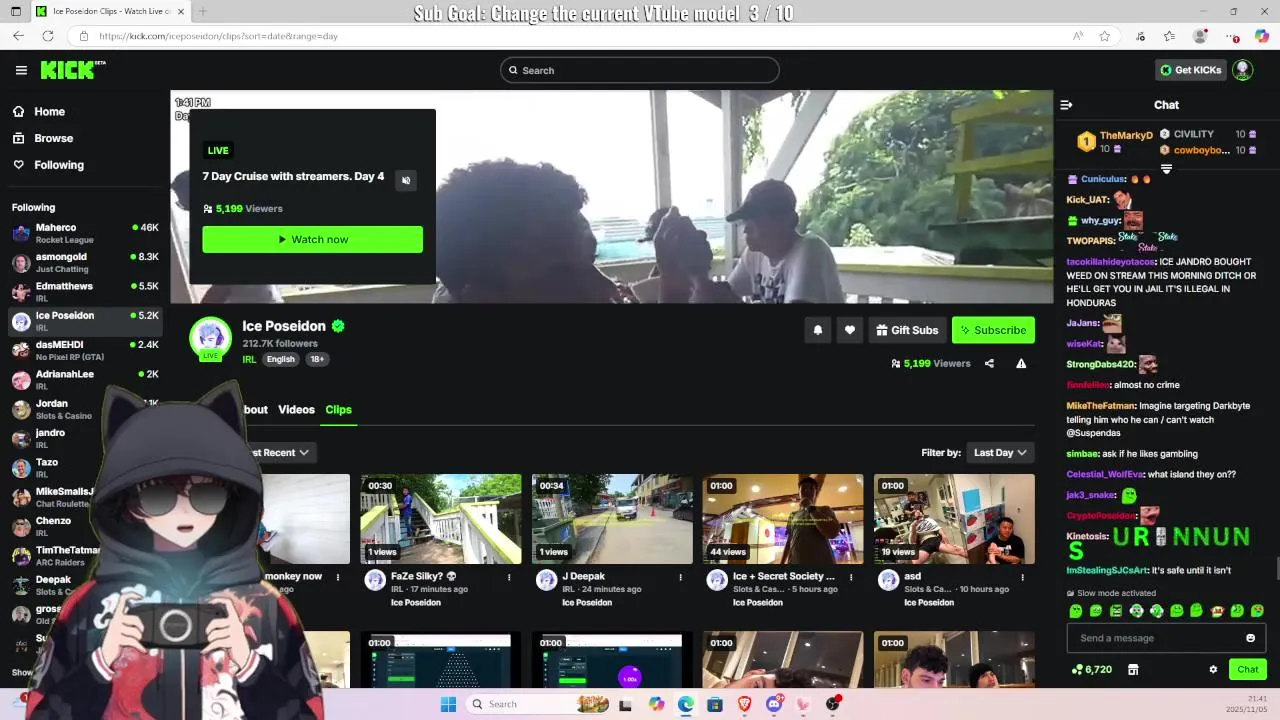The image size is (1280, 720).
Task: Collapse the chat panel arrow icon
Action: (1066, 105)
